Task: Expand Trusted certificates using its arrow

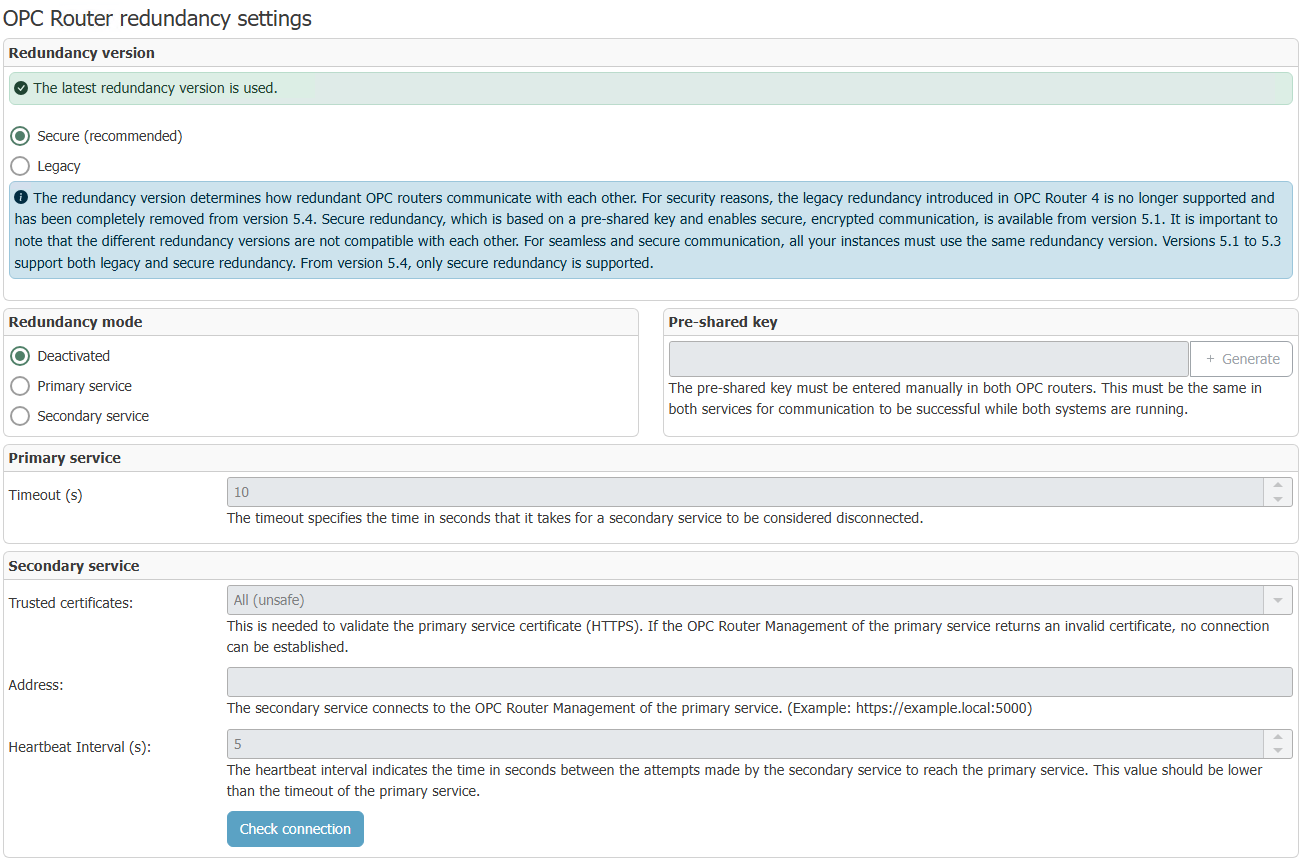Action: (1278, 600)
